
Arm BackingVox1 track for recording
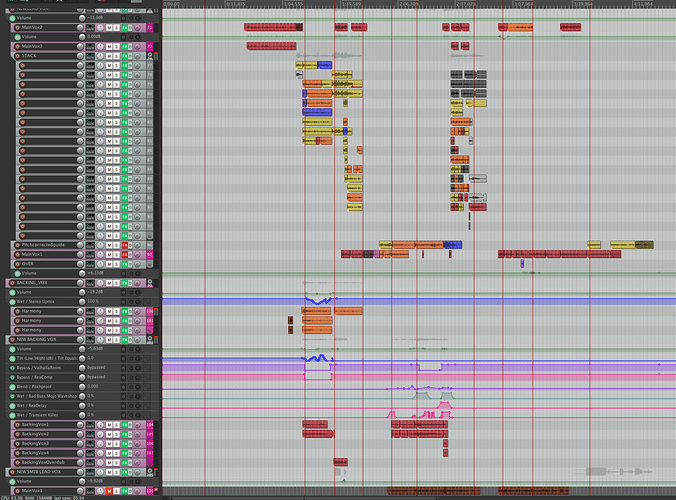click(x=17, y=425)
